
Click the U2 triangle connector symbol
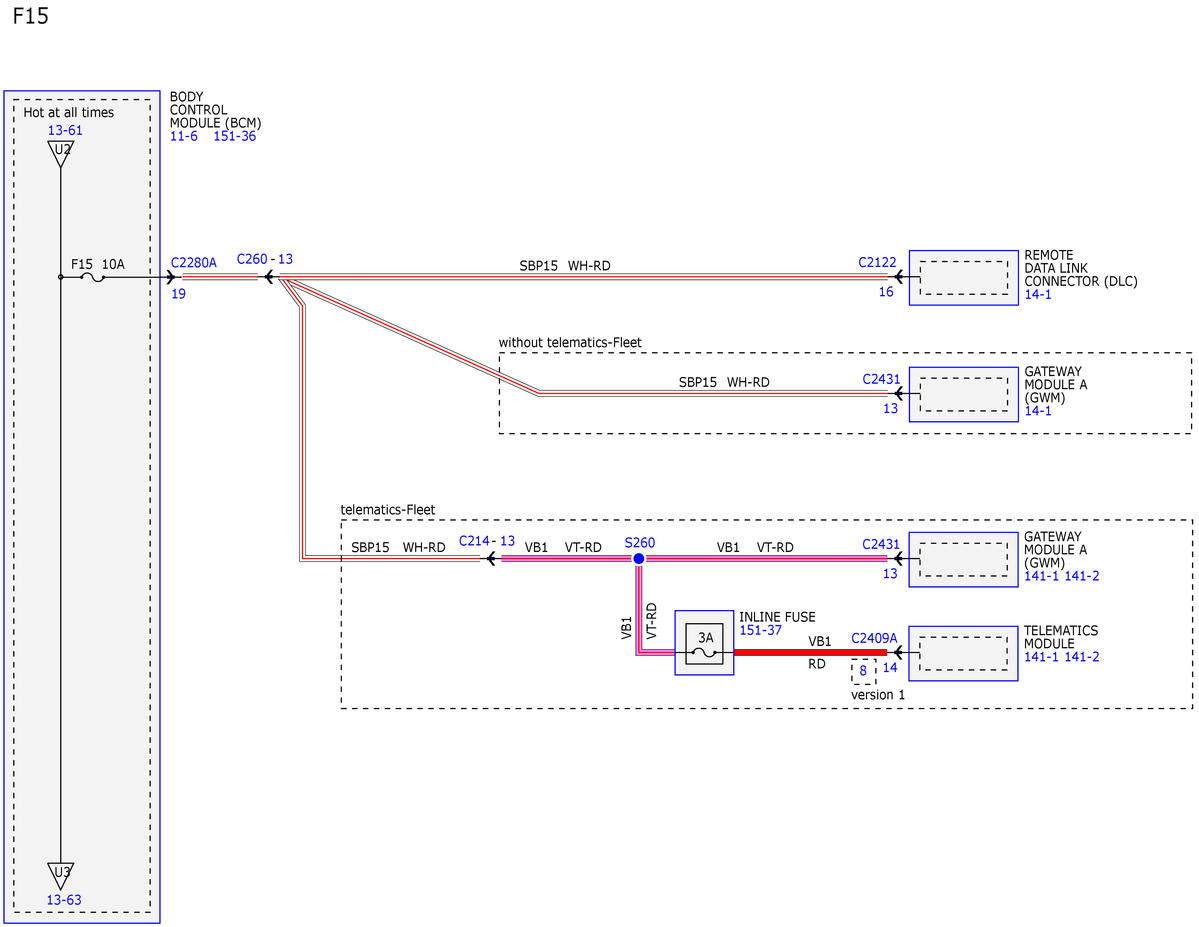(60, 153)
